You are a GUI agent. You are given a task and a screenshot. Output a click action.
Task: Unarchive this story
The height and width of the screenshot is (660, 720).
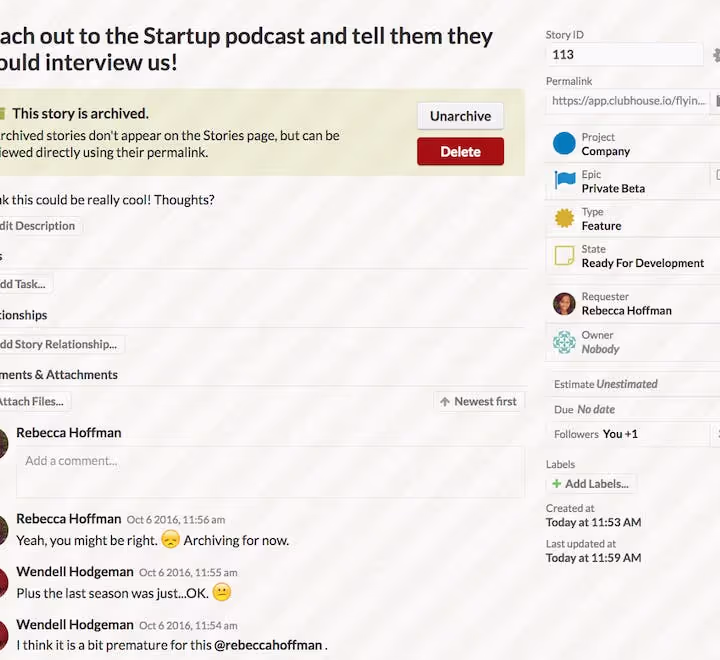tap(461, 116)
